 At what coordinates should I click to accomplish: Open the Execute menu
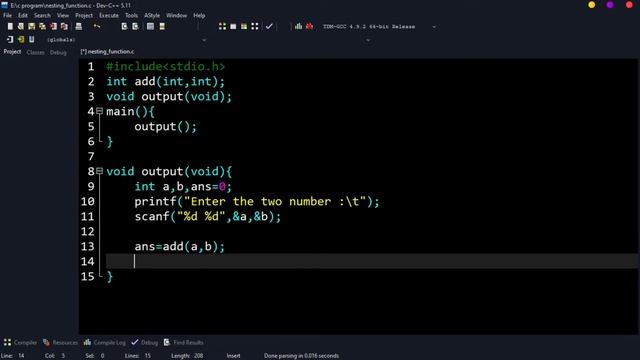click(109, 16)
